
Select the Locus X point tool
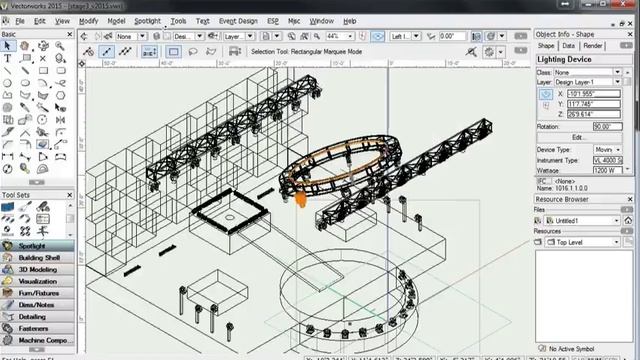[x=43, y=58]
